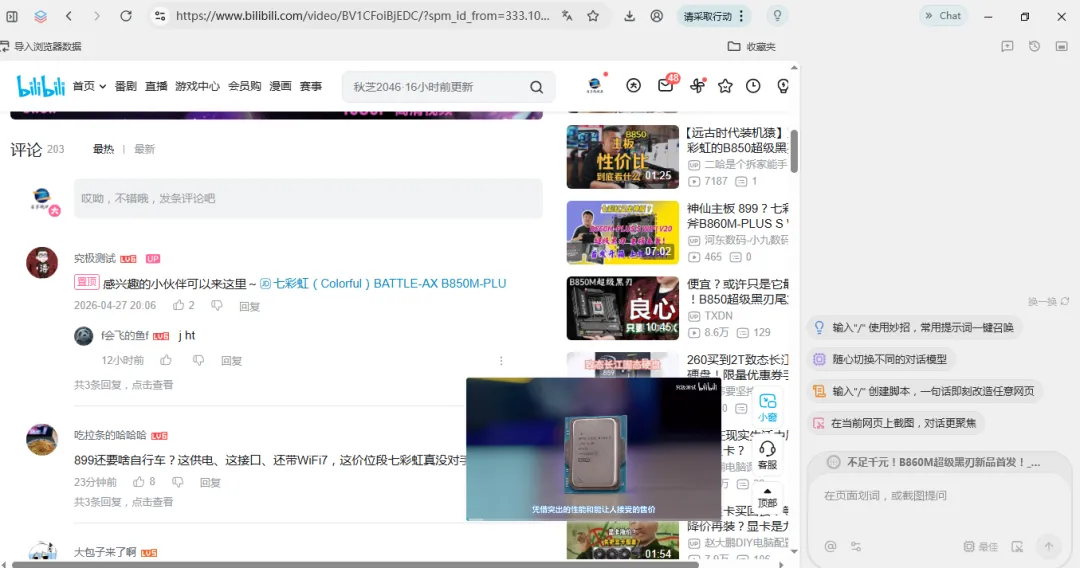This screenshot has width=1080, height=568.
Task: Bookmark the page with the star icon
Action: click(593, 16)
